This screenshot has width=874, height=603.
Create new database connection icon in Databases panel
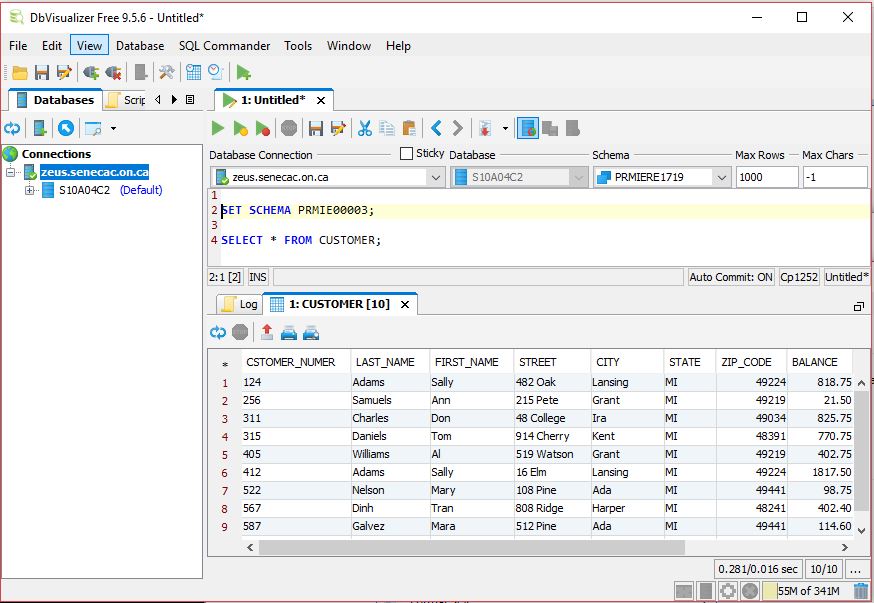pyautogui.click(x=40, y=129)
